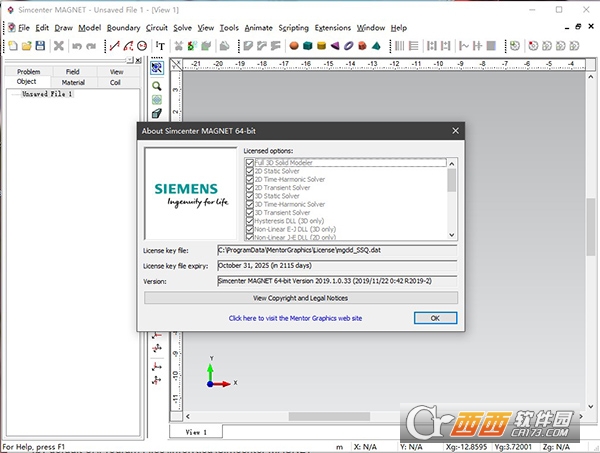Toggle 2D Time-Harmonic Solver checkbox
Screen dimensions: 600x453
pyautogui.click(x=250, y=179)
